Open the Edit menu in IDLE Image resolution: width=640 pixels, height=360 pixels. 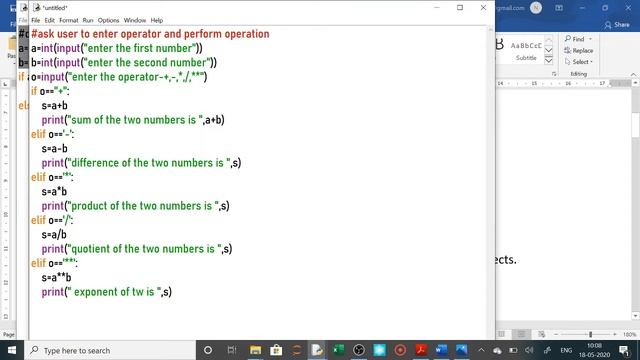point(49,20)
